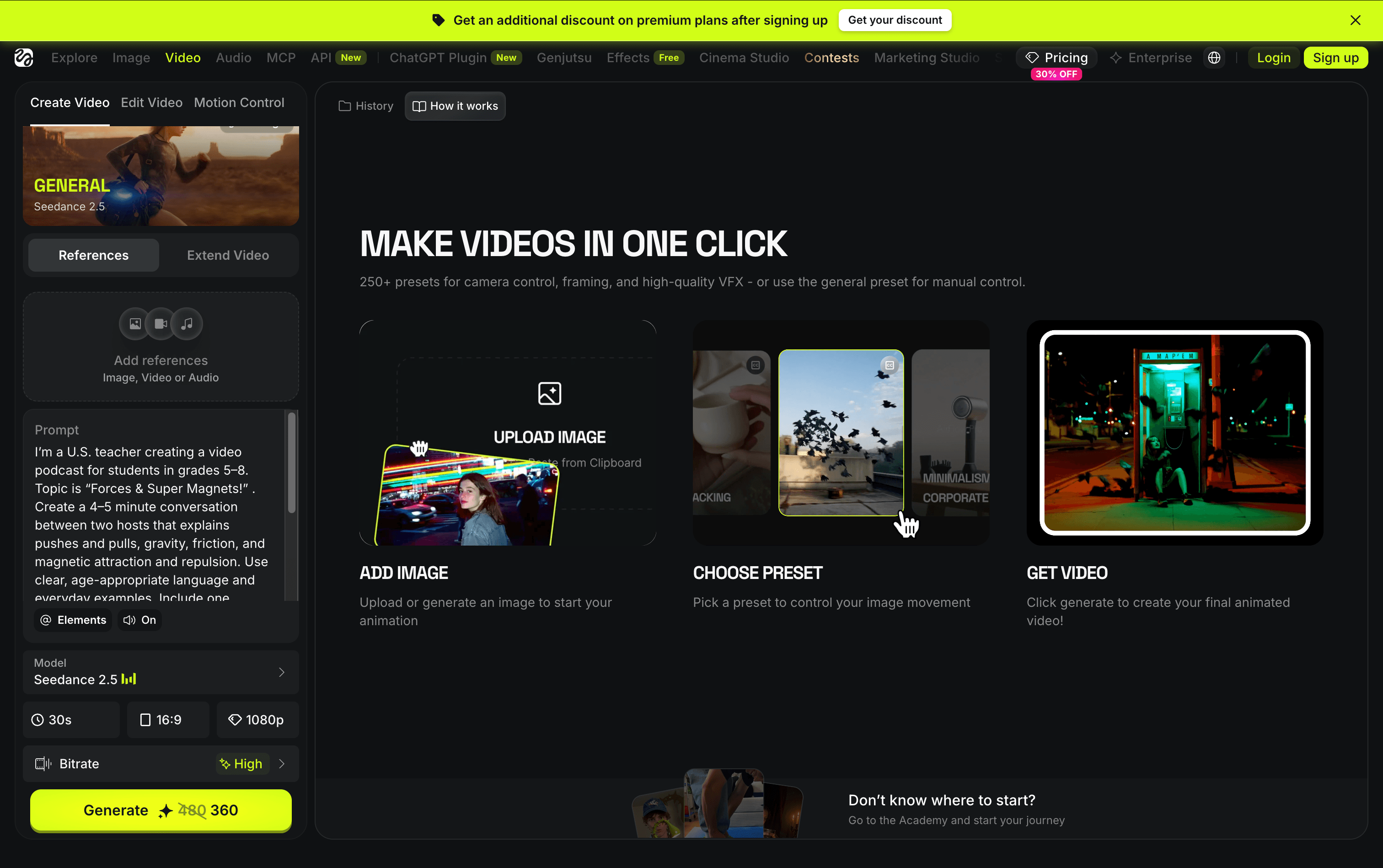
Task: Click the discount tag icon in banner
Action: click(439, 20)
